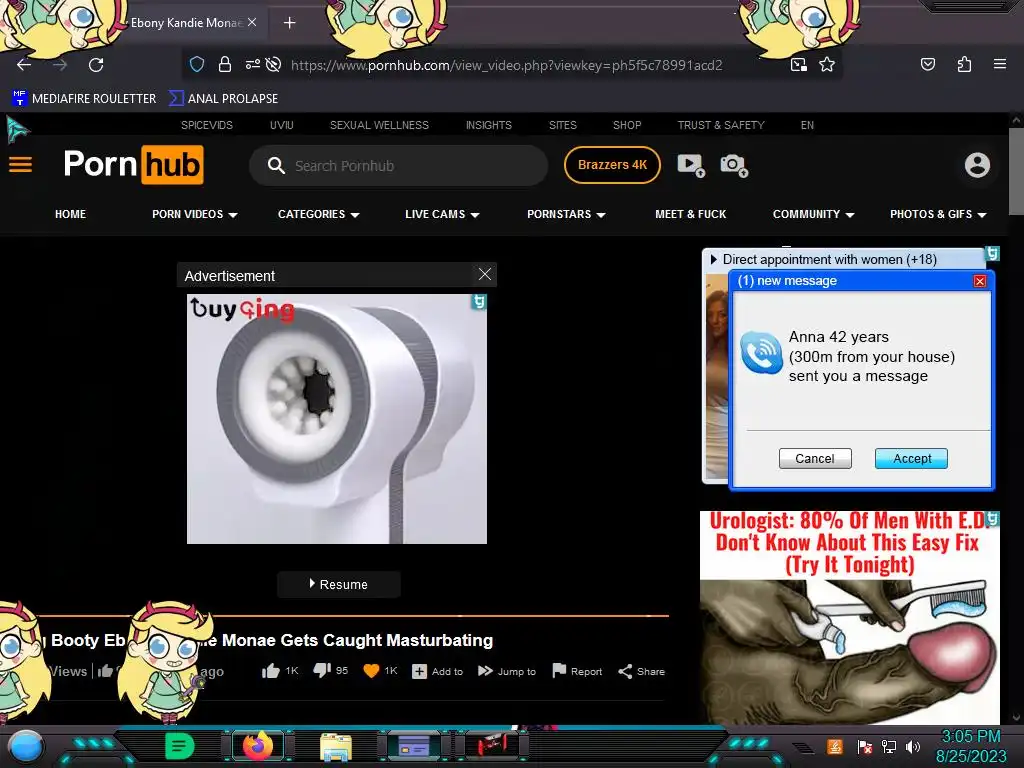1024x768 pixels.
Task: Expand the COMMUNITY dropdown
Action: click(x=814, y=214)
